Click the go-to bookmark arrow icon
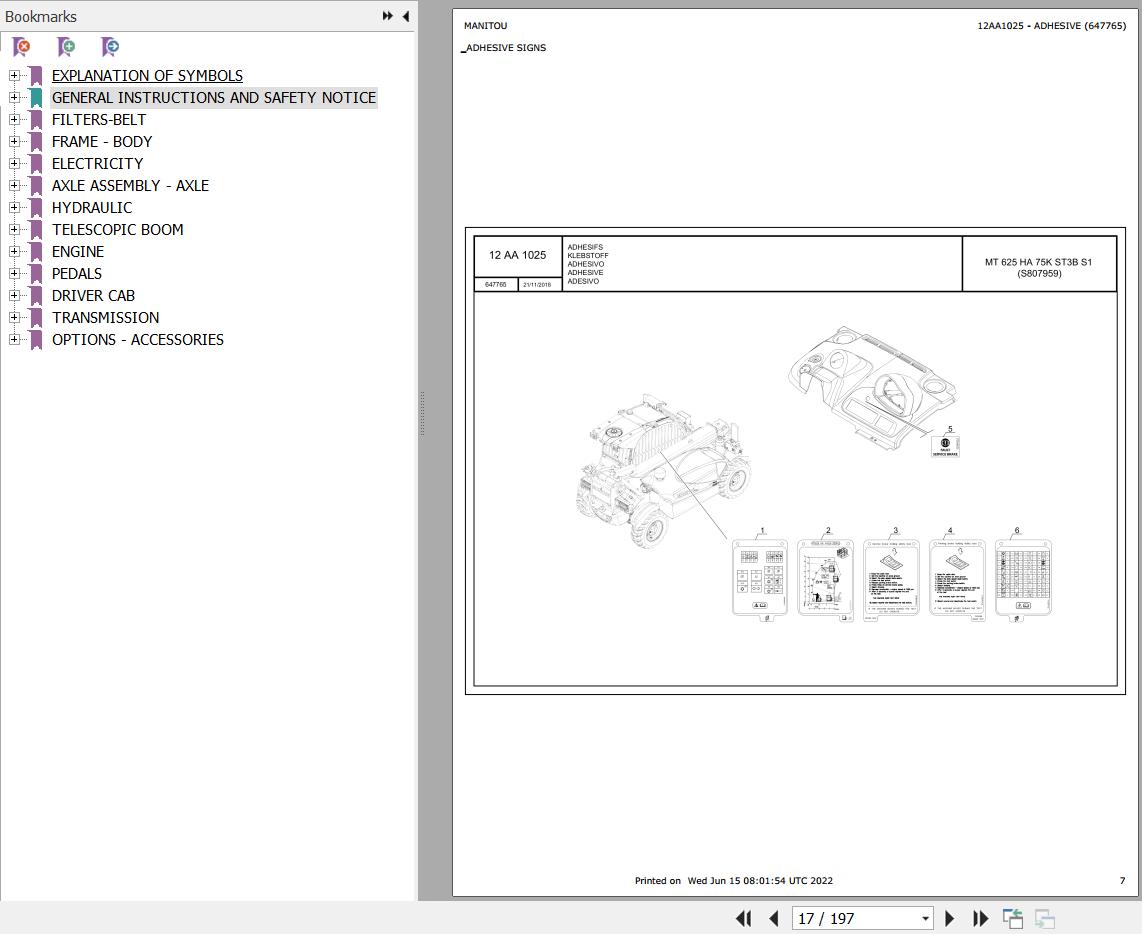The height and width of the screenshot is (934, 1142). [110, 47]
